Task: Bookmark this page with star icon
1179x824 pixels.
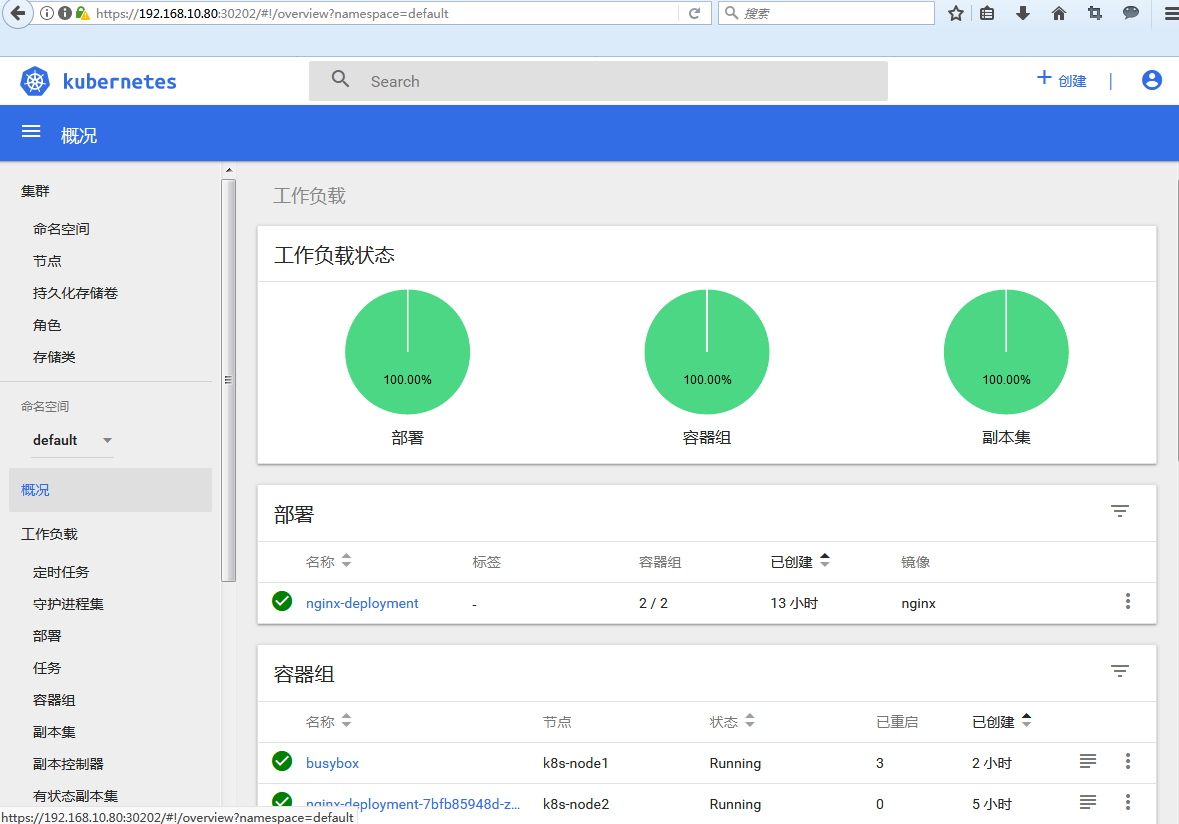Action: coord(955,14)
